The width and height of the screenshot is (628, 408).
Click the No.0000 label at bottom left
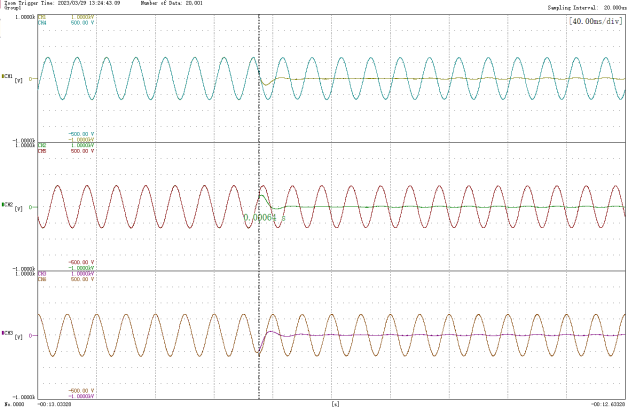pyautogui.click(x=13, y=403)
